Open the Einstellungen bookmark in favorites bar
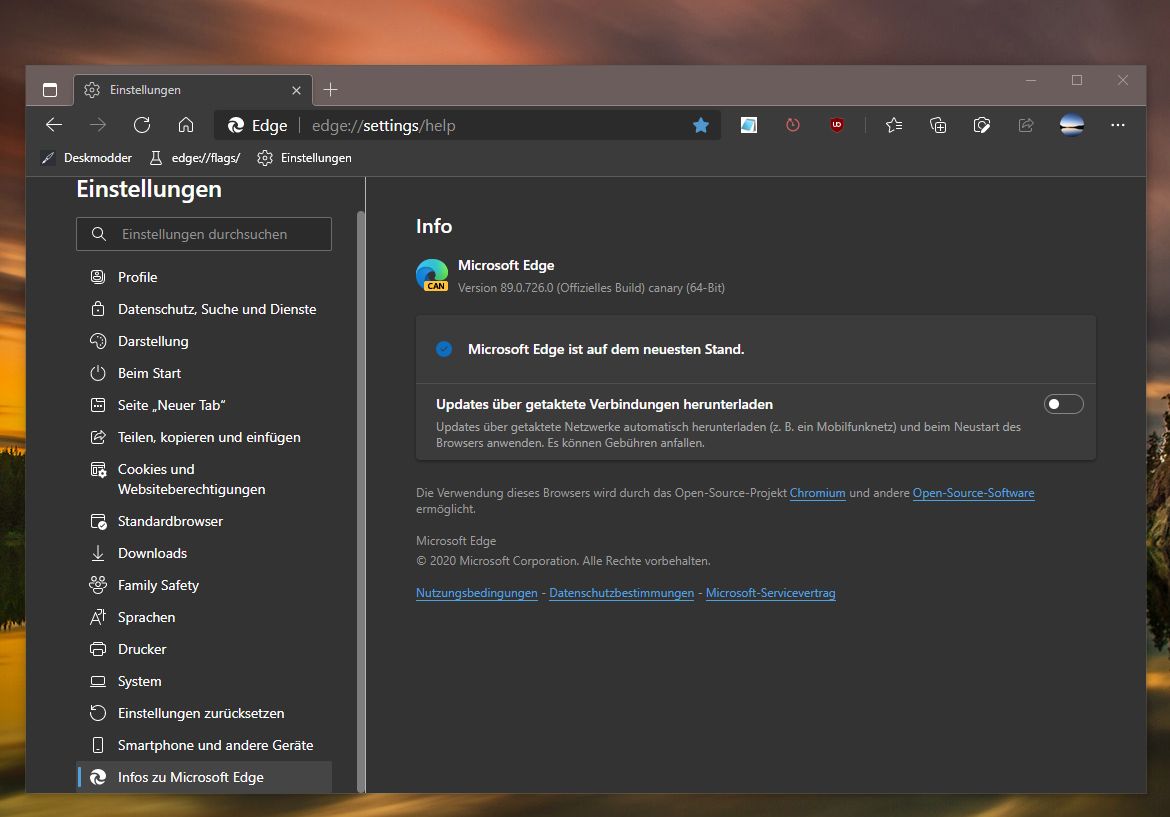The width and height of the screenshot is (1170, 817). 304,158
